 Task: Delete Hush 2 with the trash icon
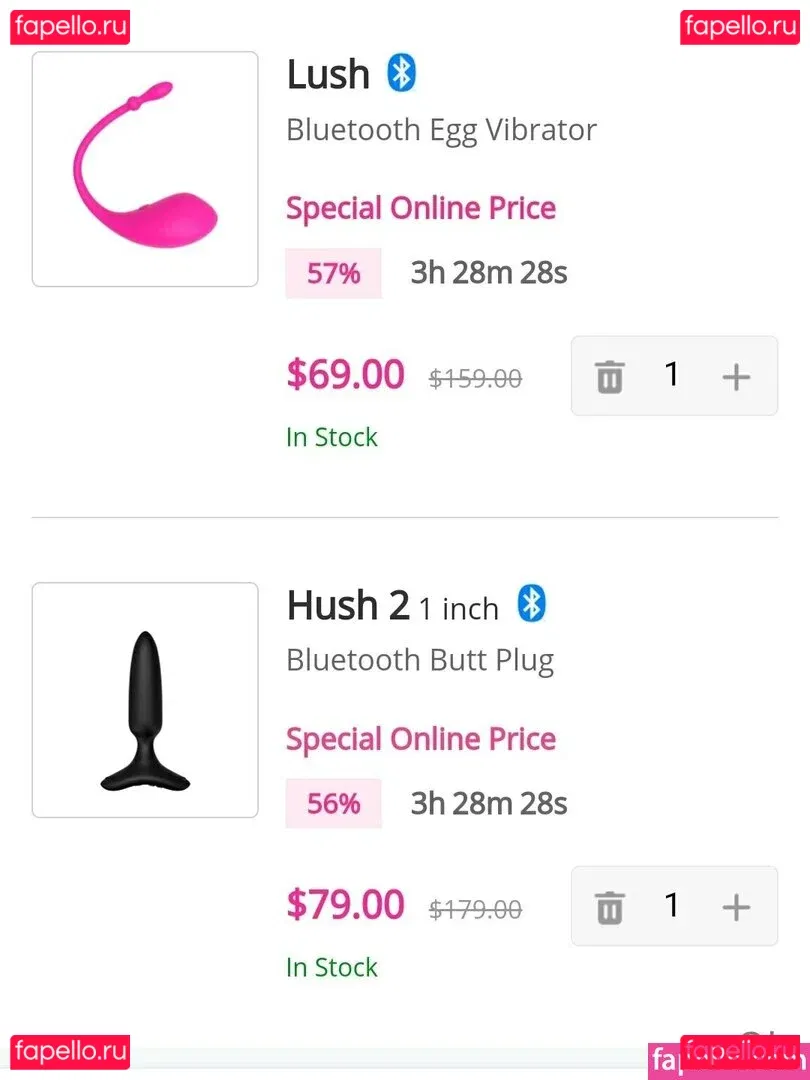click(x=609, y=907)
